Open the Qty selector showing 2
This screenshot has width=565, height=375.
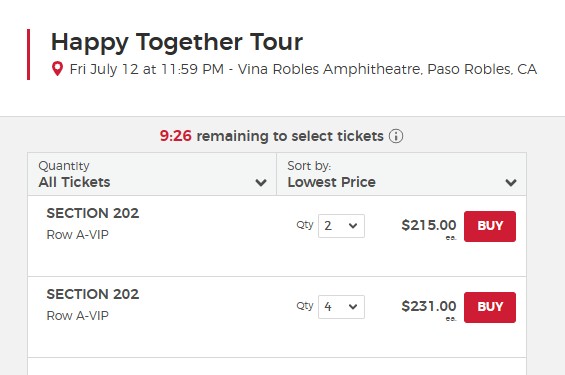[x=341, y=226]
